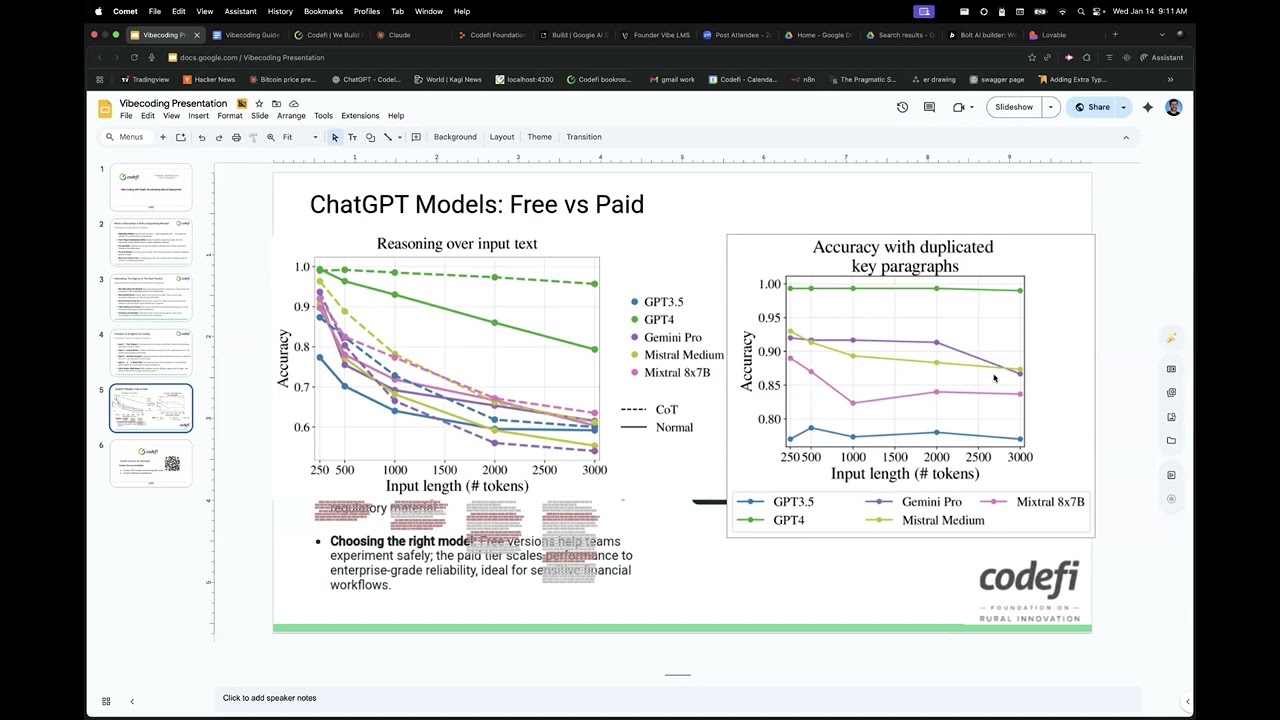Bookmark this page with star icon
The width and height of the screenshot is (1280, 720).
tap(1032, 57)
